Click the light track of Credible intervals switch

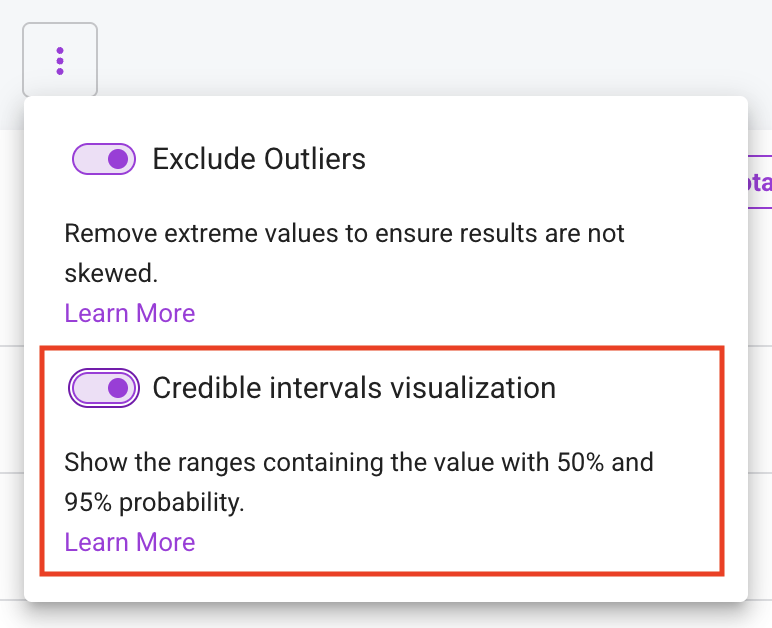89,388
